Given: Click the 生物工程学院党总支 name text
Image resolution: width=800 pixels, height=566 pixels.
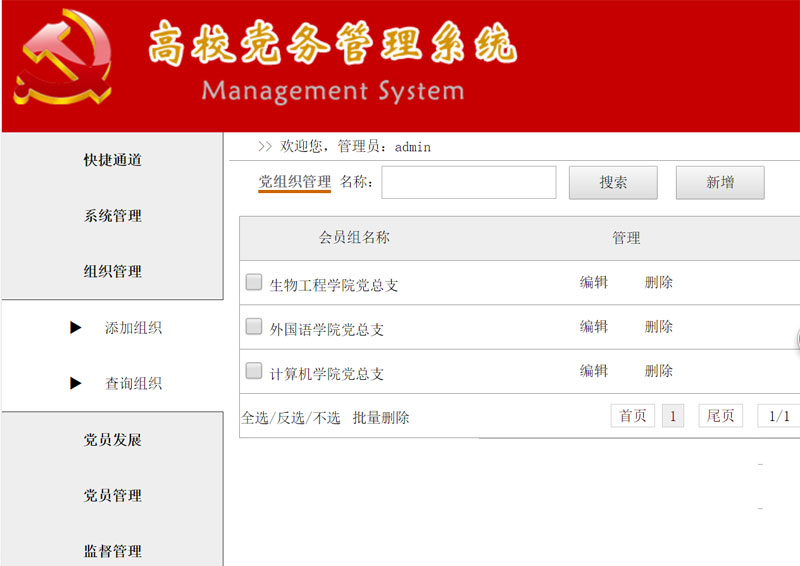Looking at the screenshot, I should pos(334,285).
